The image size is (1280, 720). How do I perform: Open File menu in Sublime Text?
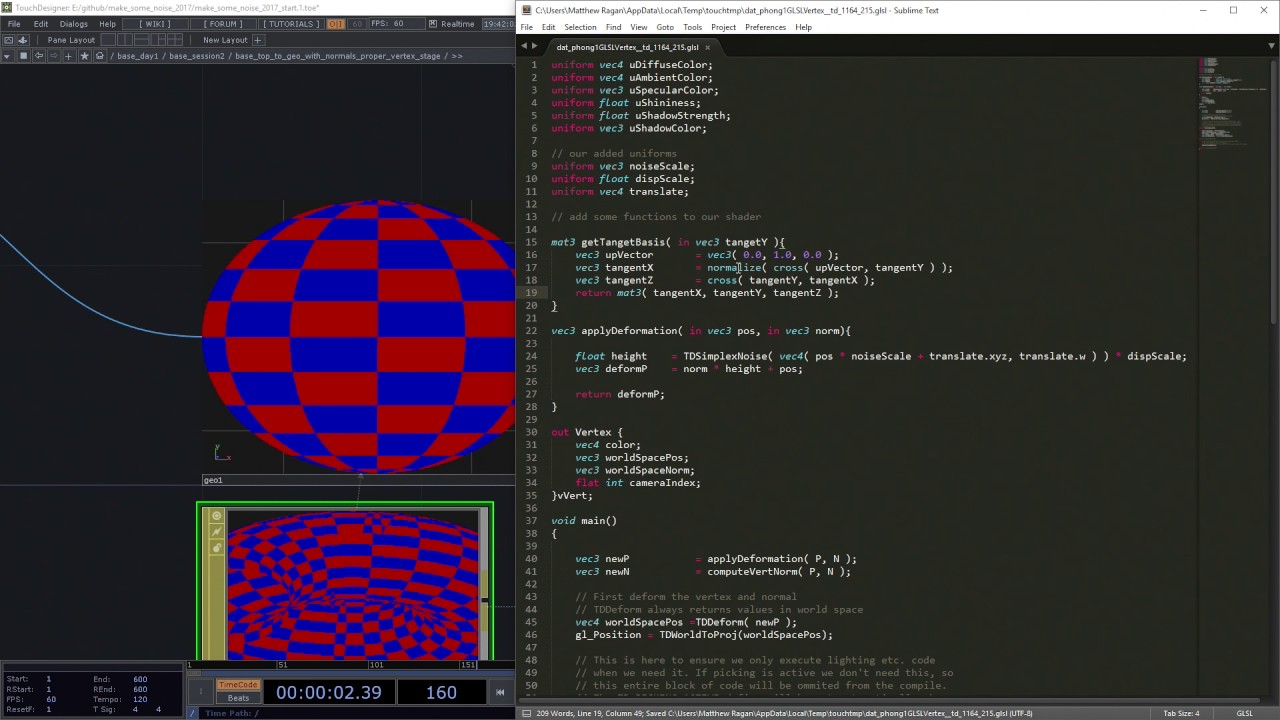point(526,27)
